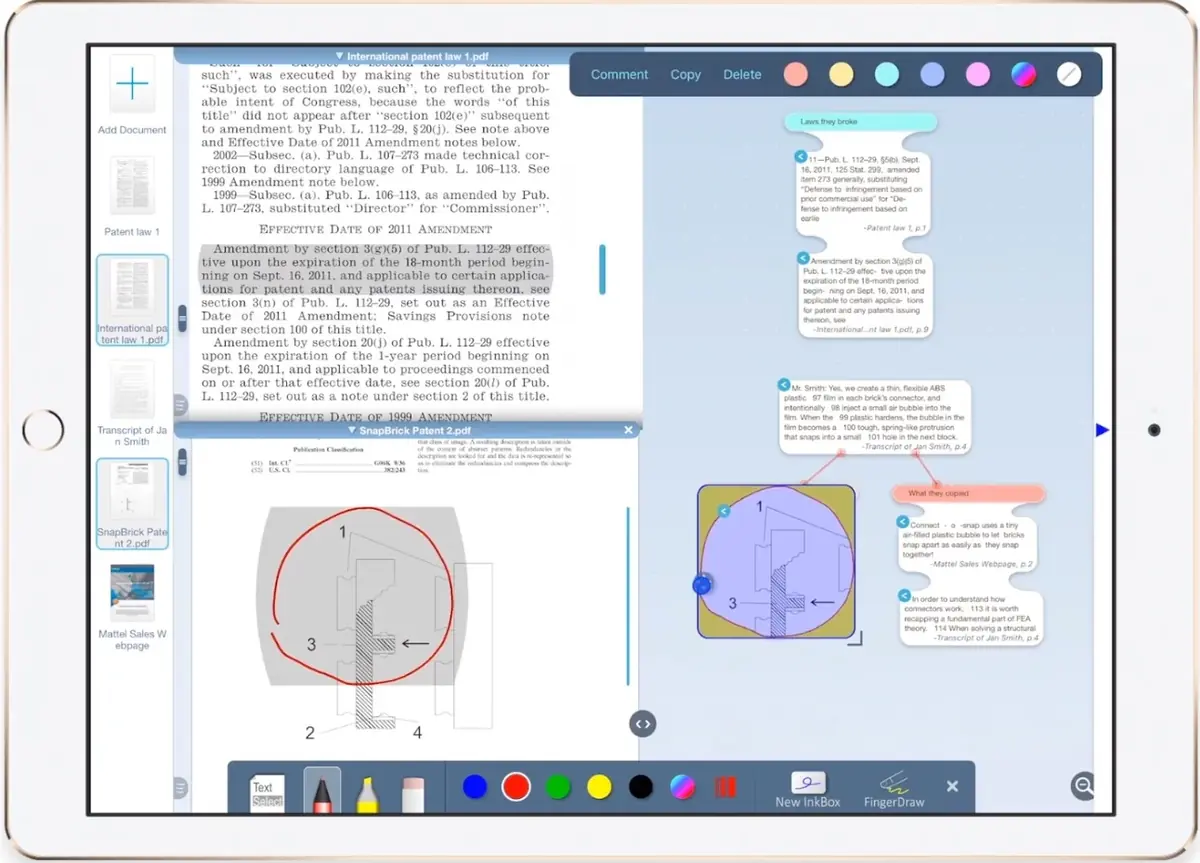Choose the pale yellow color in the selection menu

[841, 74]
